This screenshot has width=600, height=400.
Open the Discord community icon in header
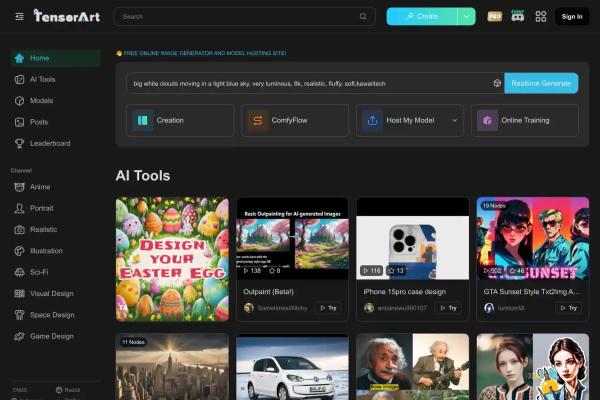tap(517, 16)
